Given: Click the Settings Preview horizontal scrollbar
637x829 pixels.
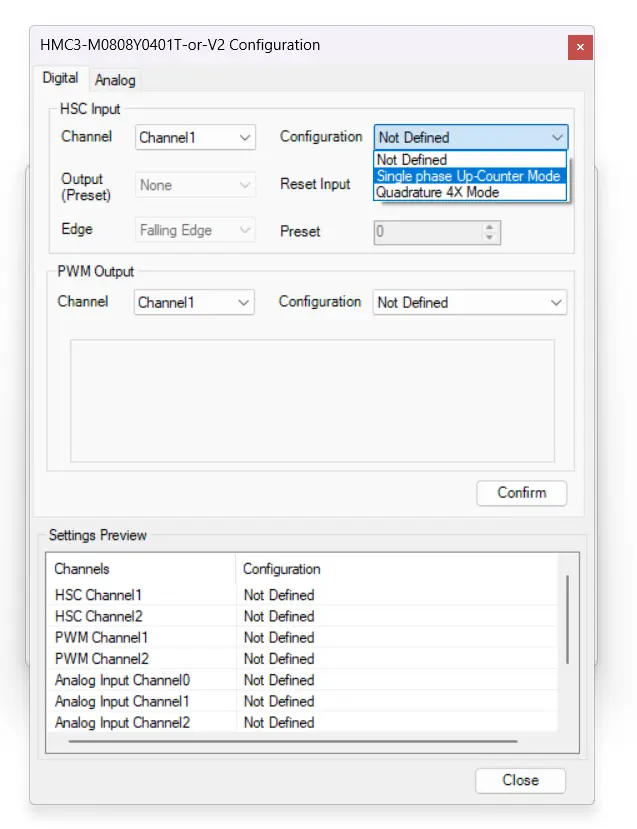Looking at the screenshot, I should tap(293, 741).
